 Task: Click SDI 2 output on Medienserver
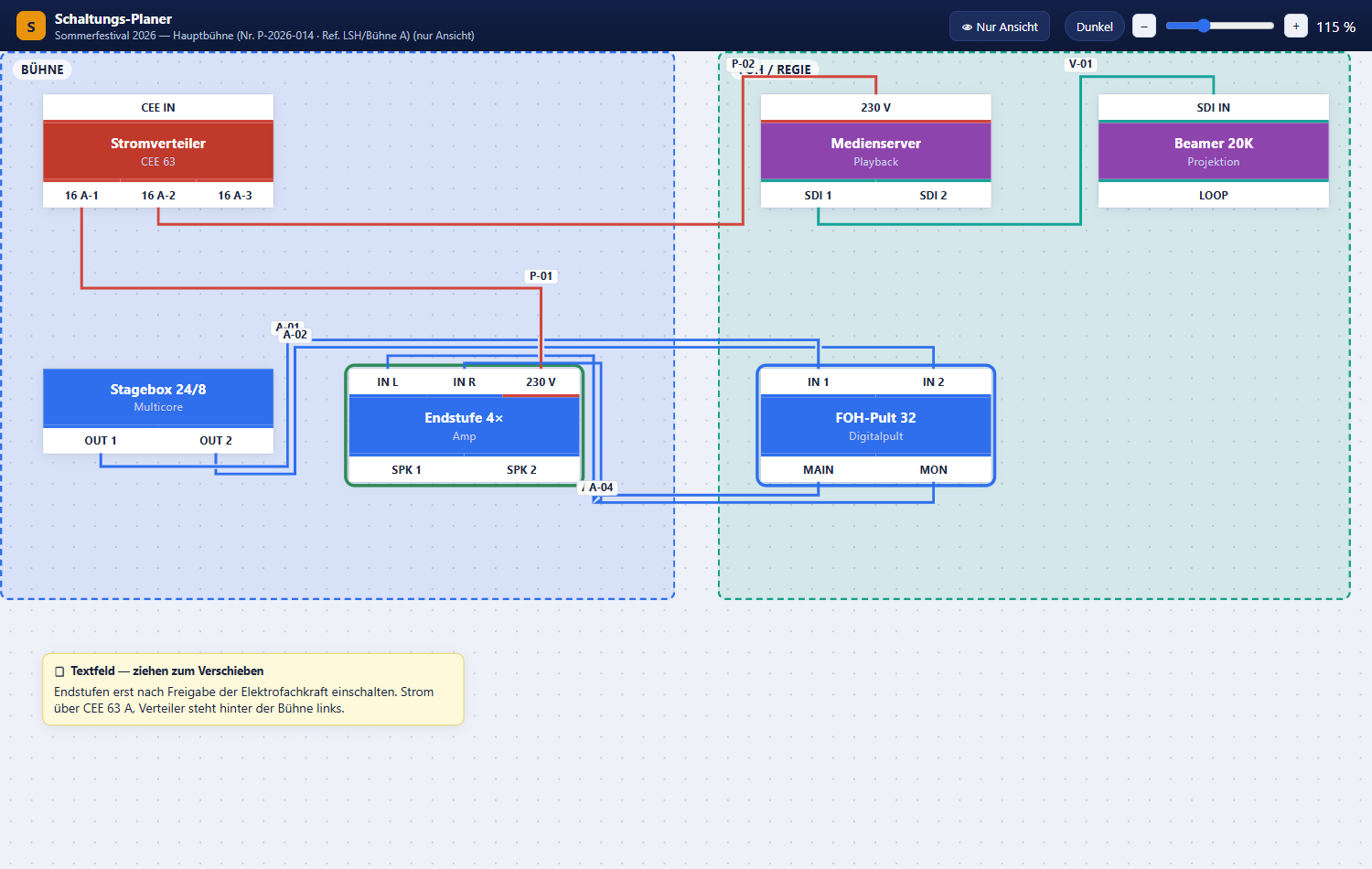[934, 195]
